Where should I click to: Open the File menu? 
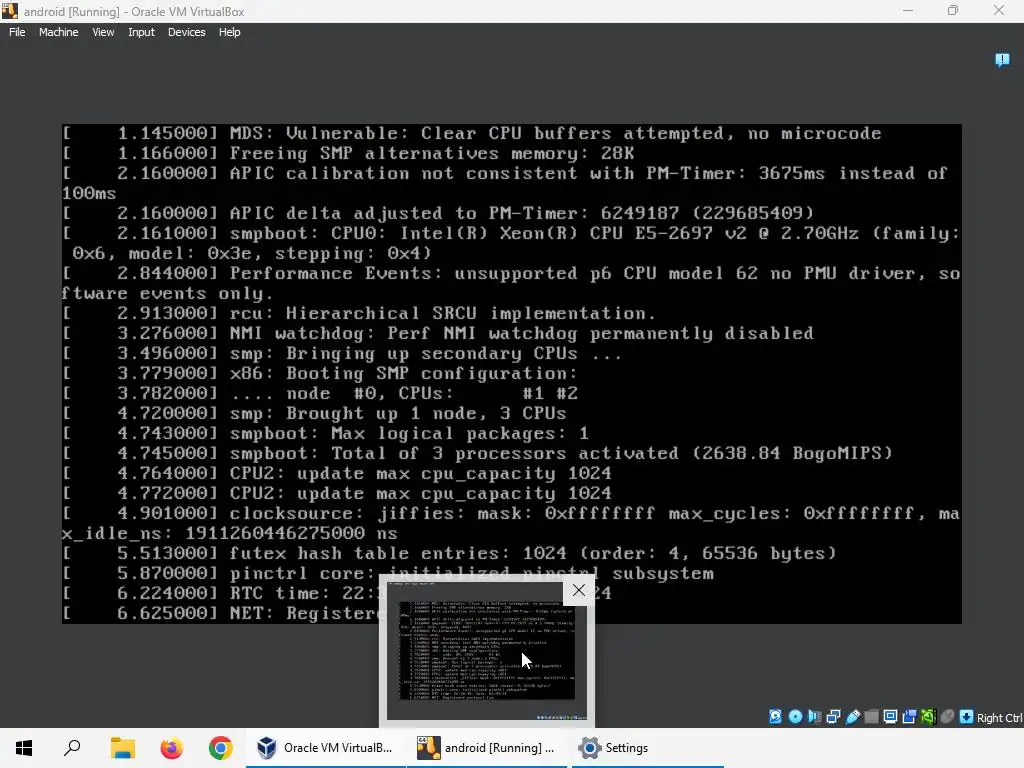pyautogui.click(x=17, y=32)
